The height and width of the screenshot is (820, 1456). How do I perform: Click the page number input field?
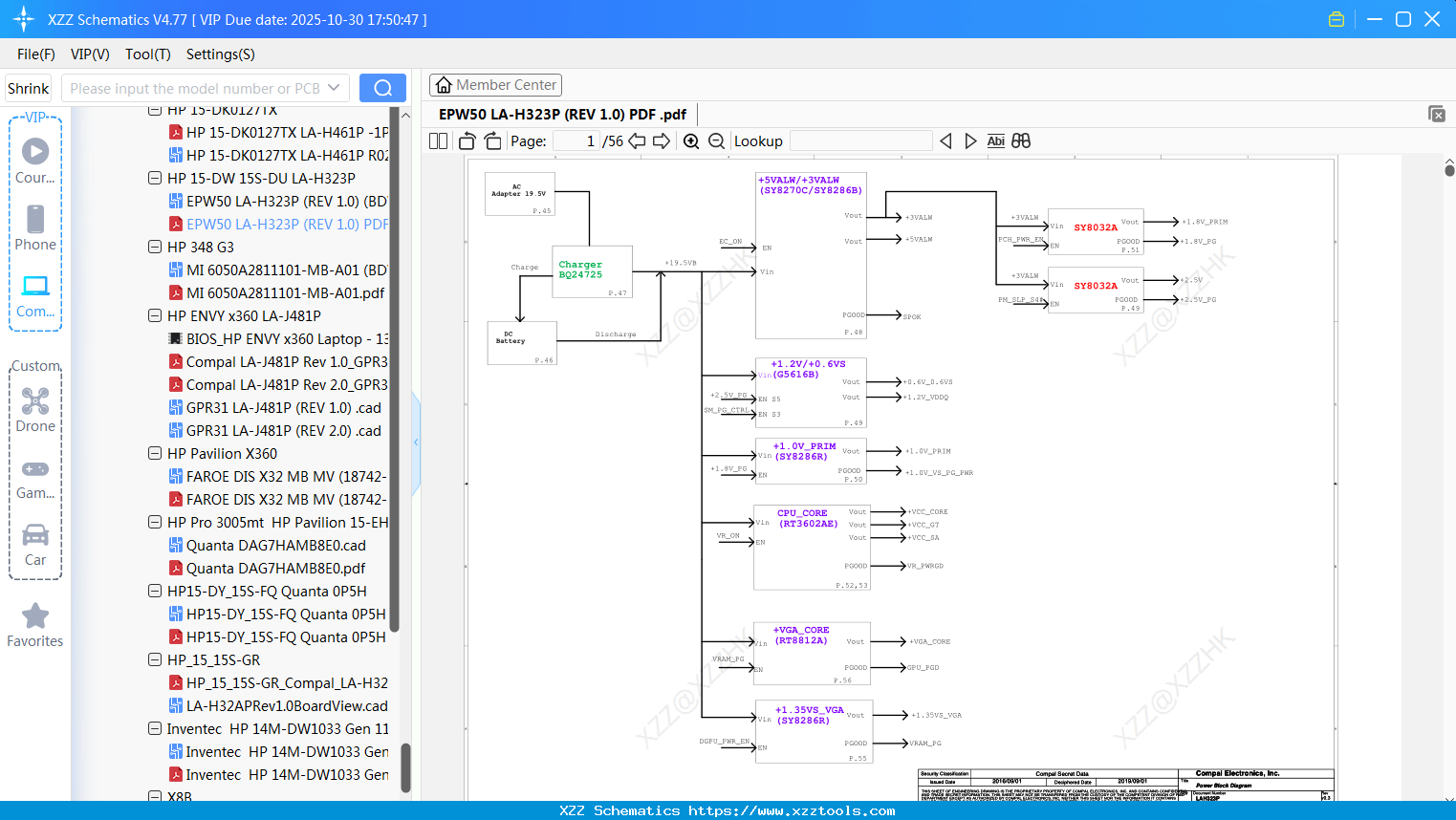click(x=576, y=141)
